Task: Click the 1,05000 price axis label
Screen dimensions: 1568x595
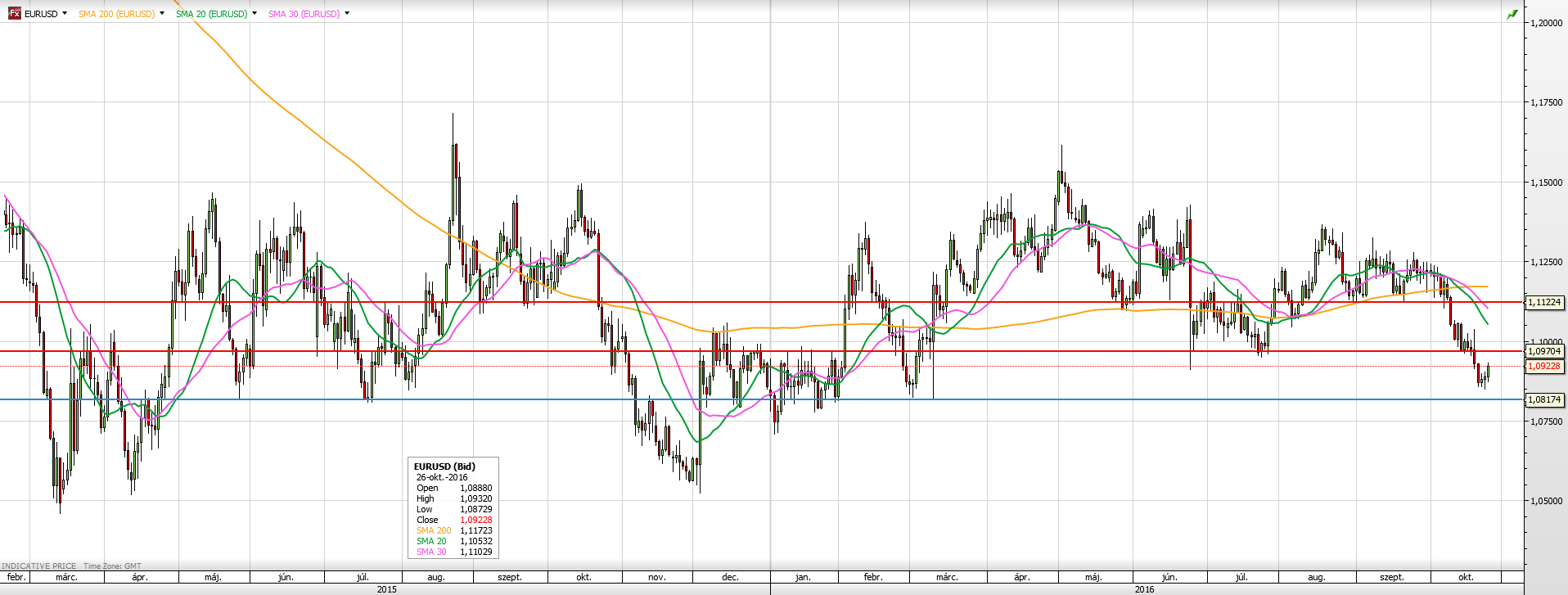Action: pos(1546,501)
